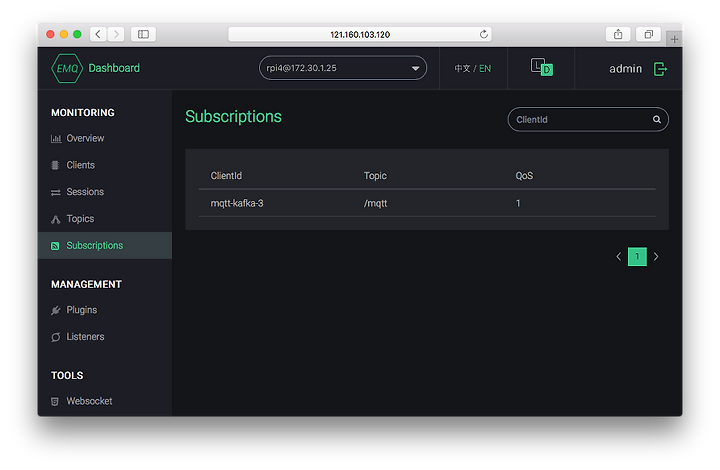Go to previous page of subscriptions
The width and height of the screenshot is (720, 470).
pos(619,257)
